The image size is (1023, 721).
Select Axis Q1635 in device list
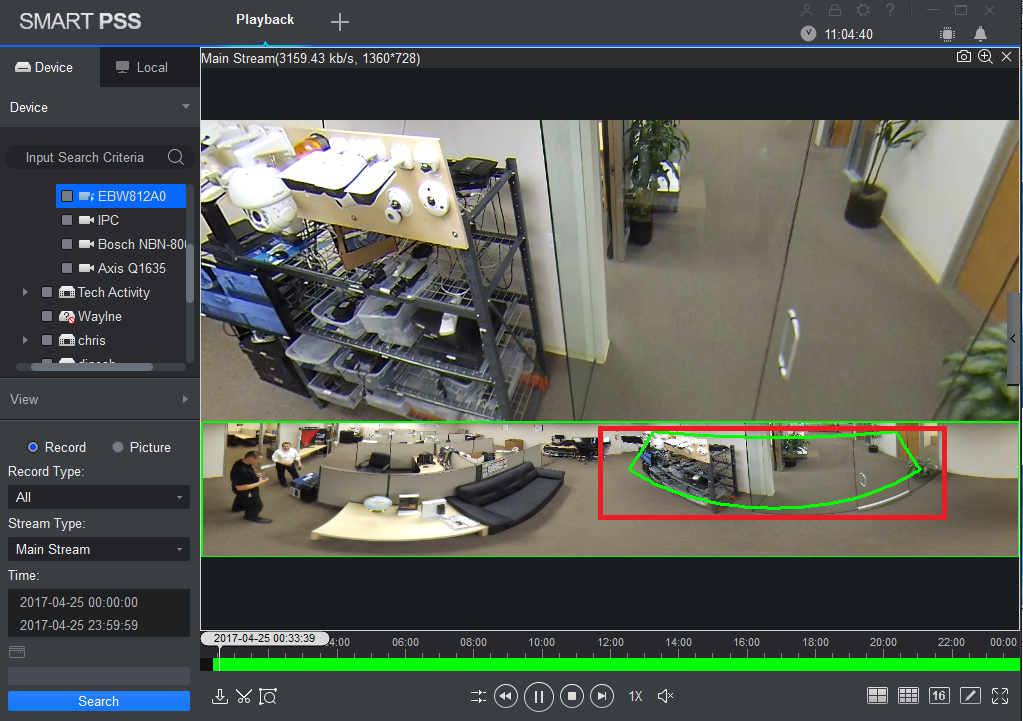132,268
